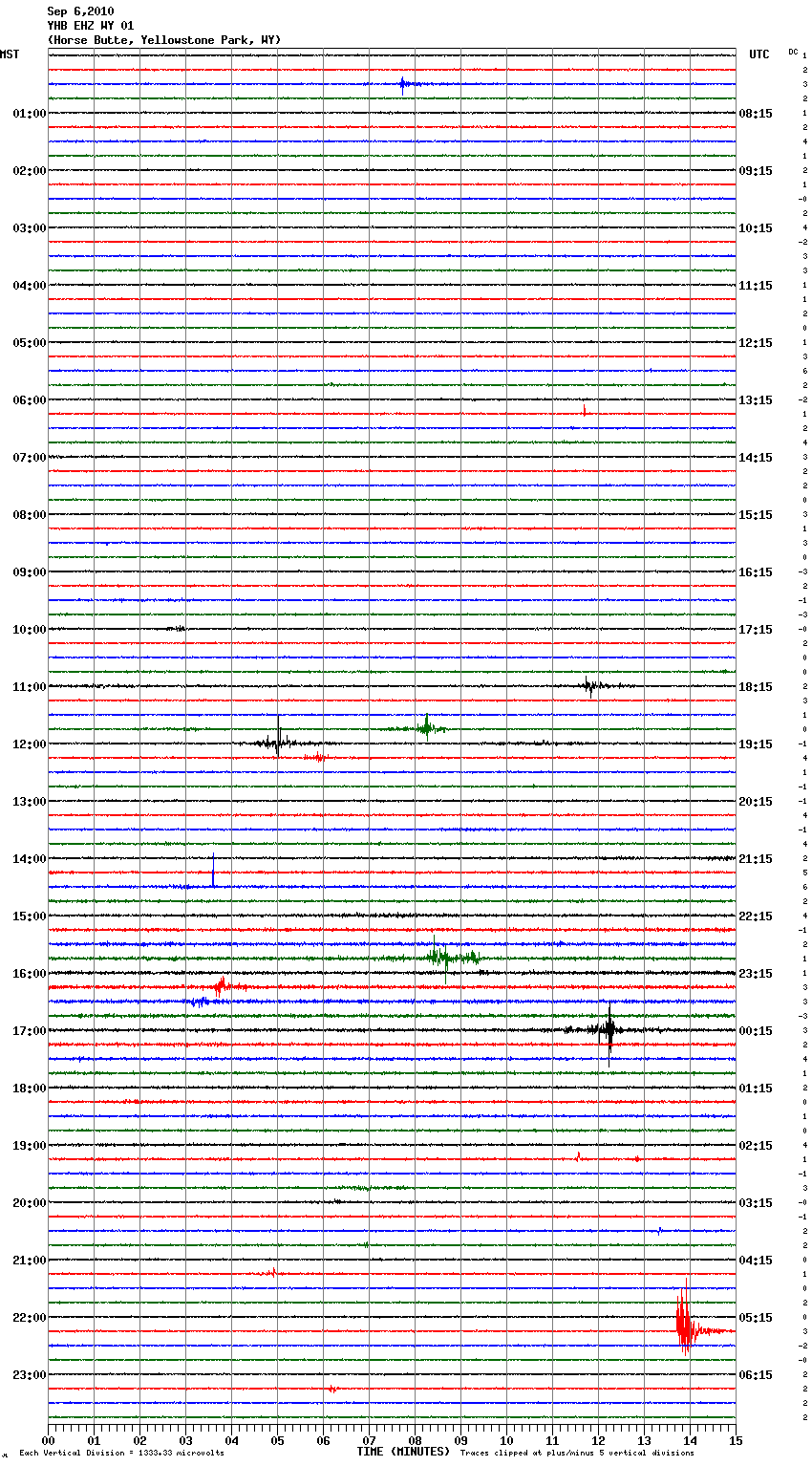
Task: Click the black spike event on 12:00 trace
Action: pyautogui.click(x=279, y=738)
